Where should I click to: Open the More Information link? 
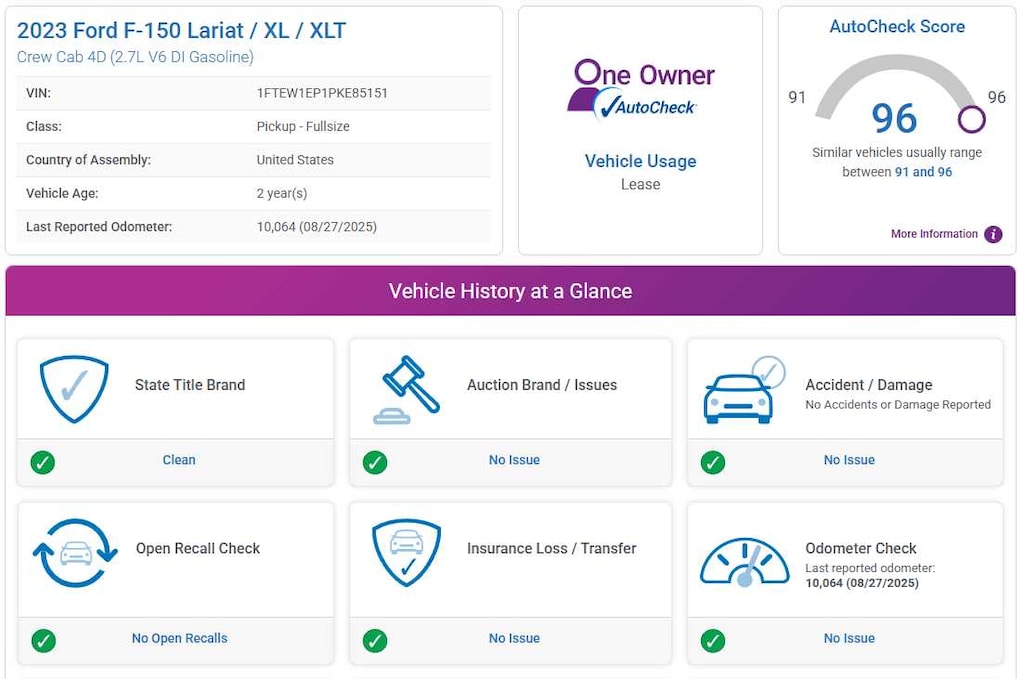tap(934, 234)
